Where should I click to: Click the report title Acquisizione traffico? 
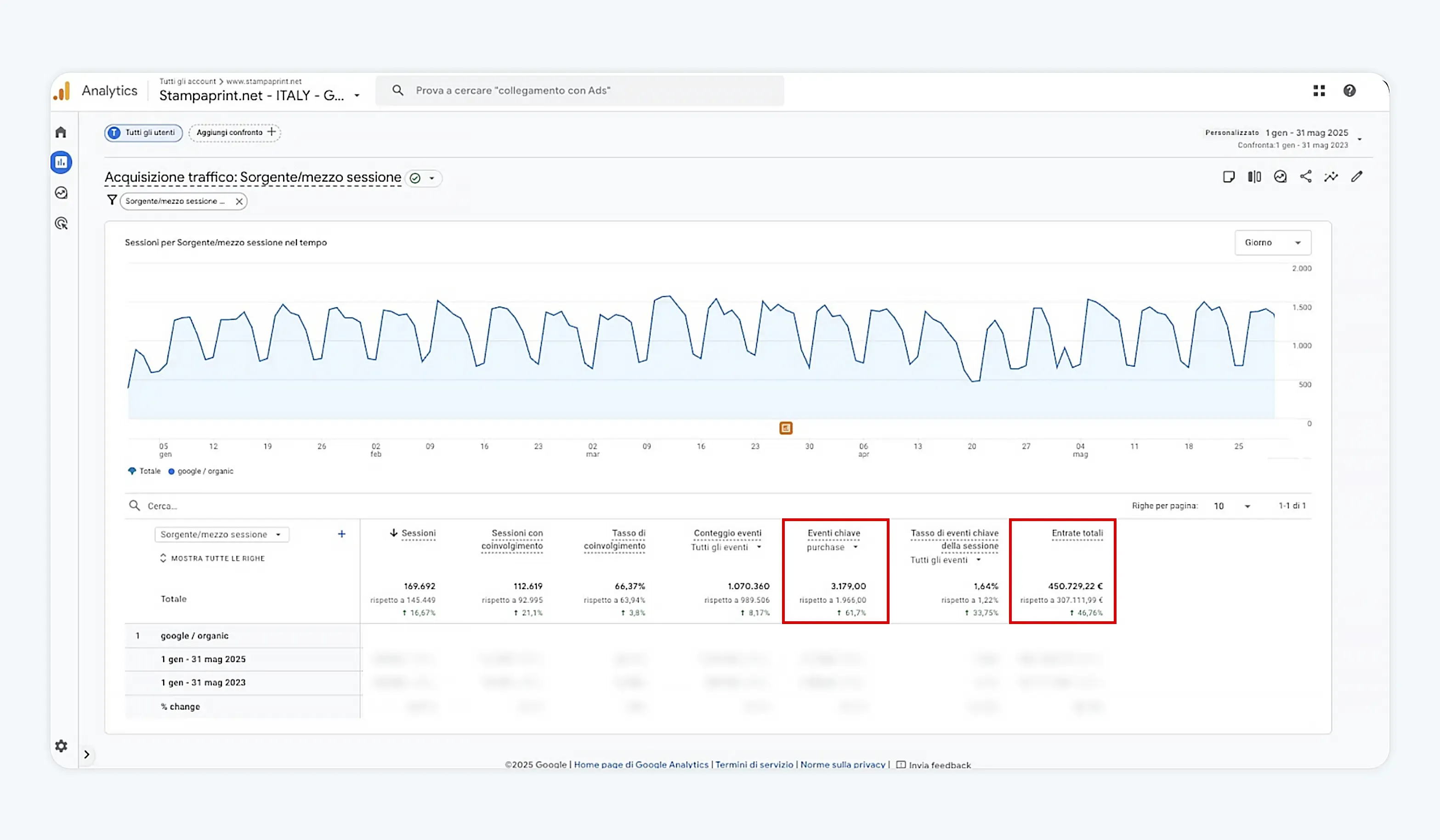tap(253, 178)
